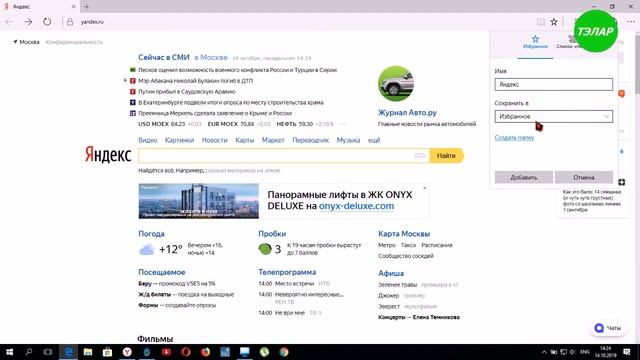The width and height of the screenshot is (640, 360).
Task: Open the Маркет service link
Action: (x=273, y=140)
